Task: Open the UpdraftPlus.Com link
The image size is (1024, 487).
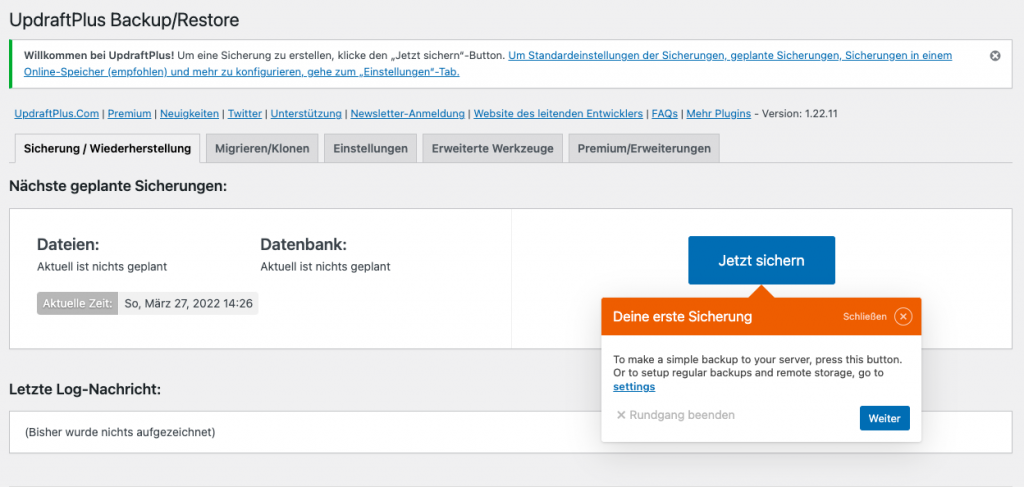Action: 57,114
